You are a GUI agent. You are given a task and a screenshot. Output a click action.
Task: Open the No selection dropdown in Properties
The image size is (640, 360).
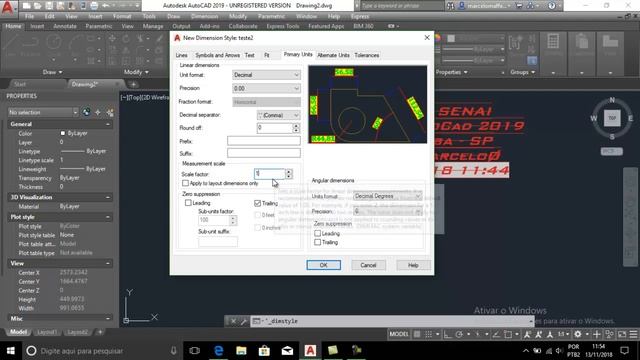tap(43, 112)
